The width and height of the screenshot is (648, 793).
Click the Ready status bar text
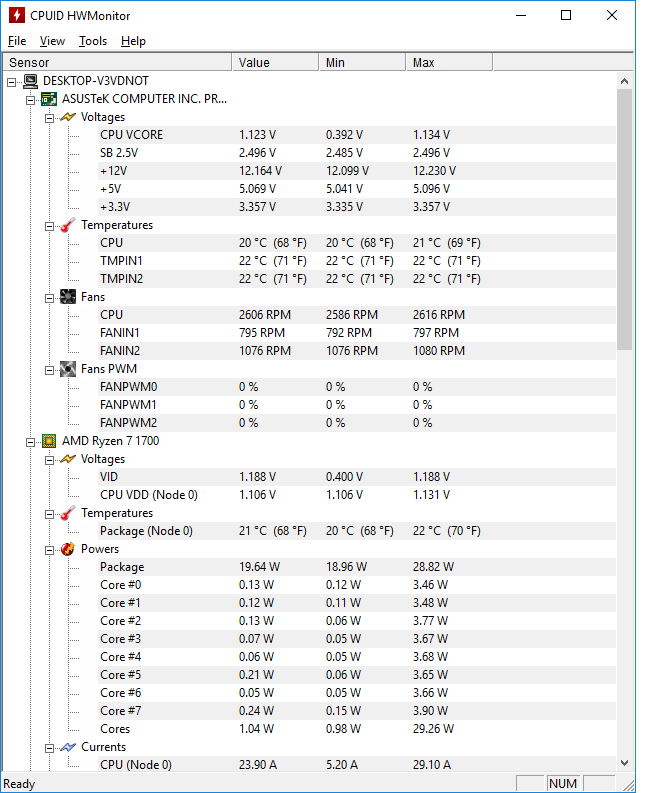tap(19, 784)
